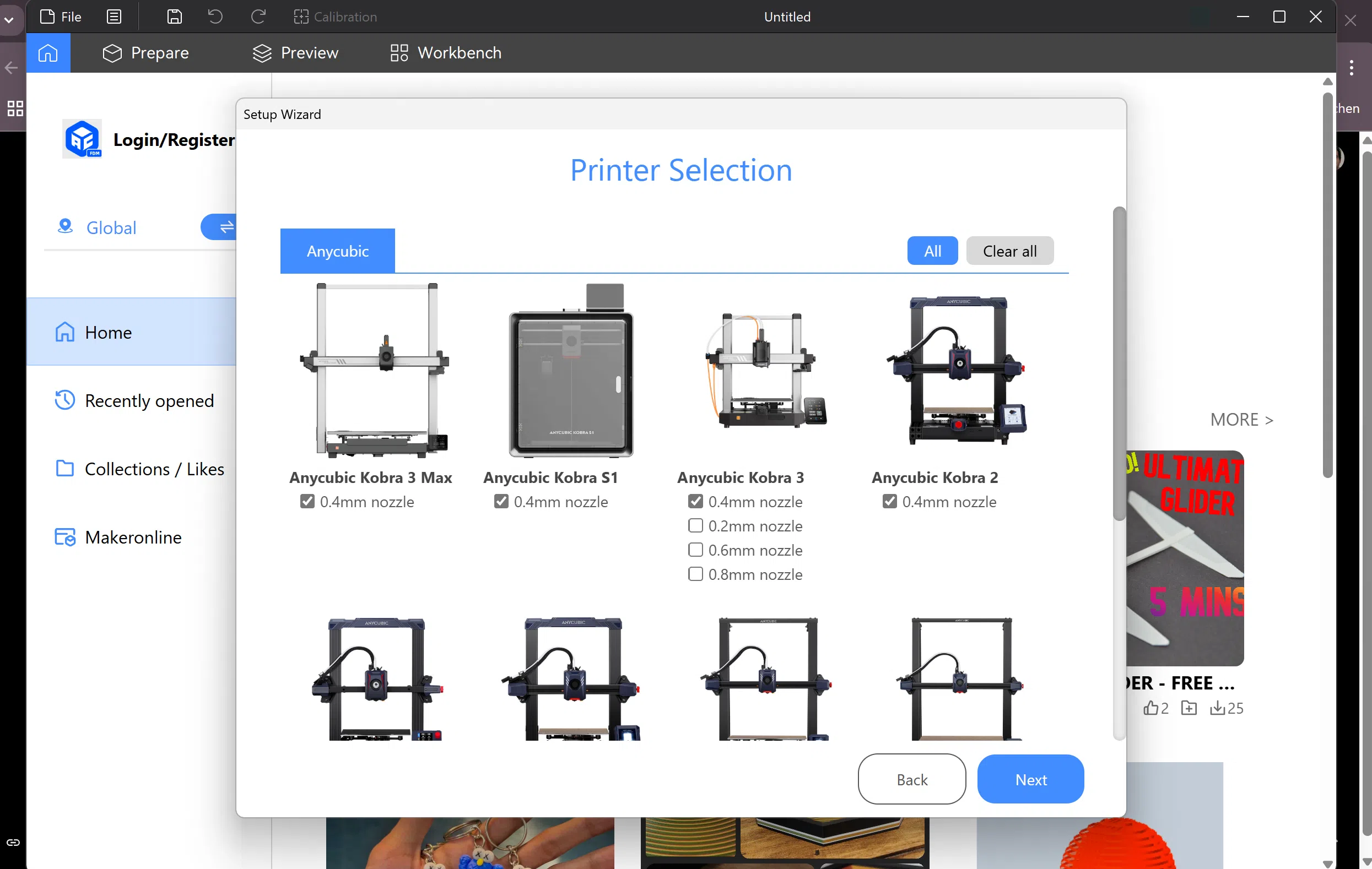Click the Anycubic Kobra 2 name label

click(x=935, y=477)
